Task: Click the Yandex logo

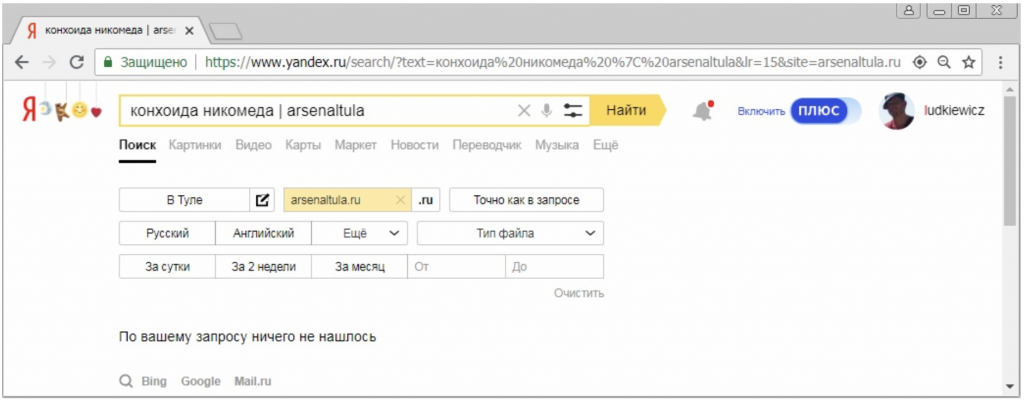Action: [x=29, y=110]
